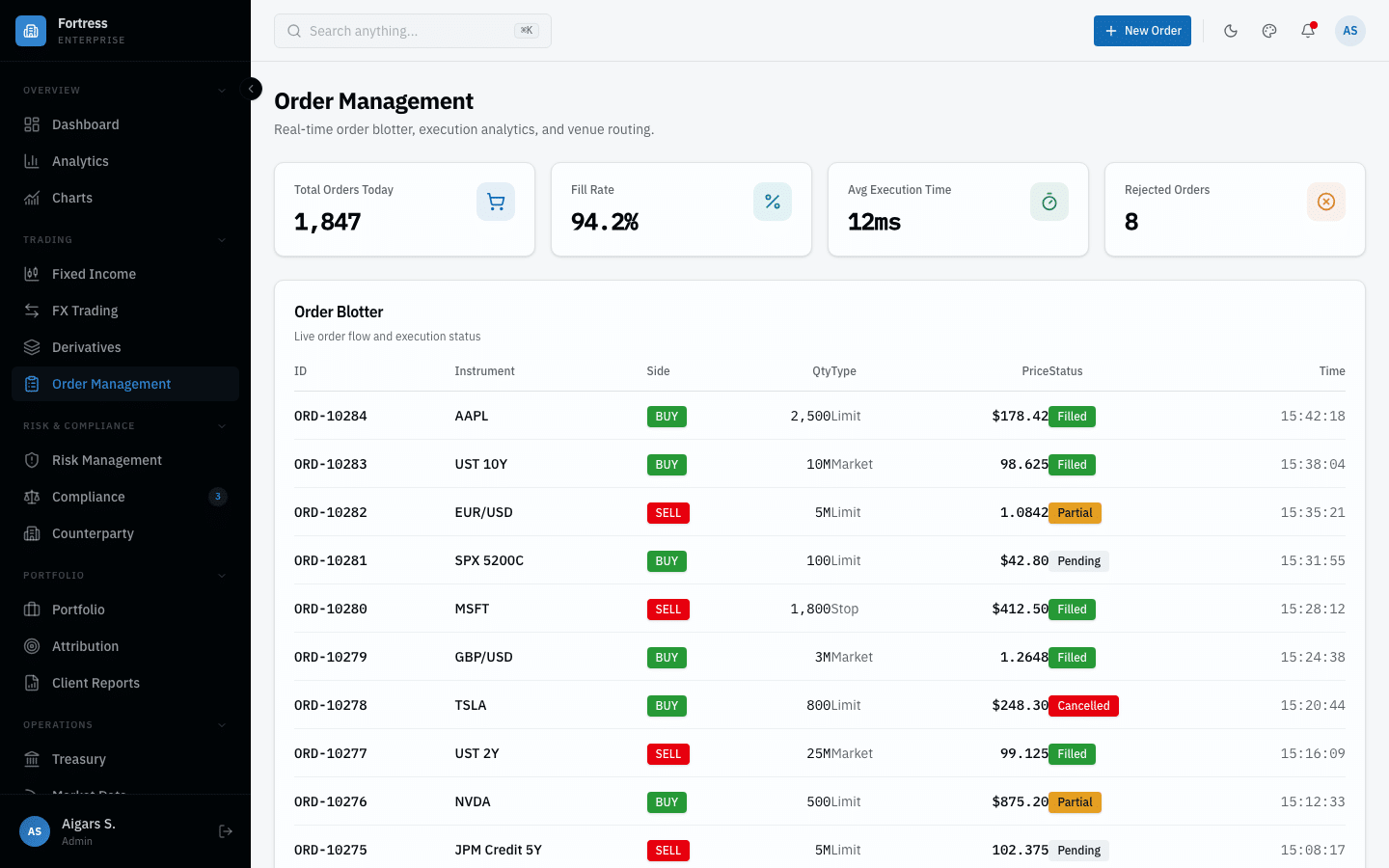
Task: Click inside the search anything field
Action: [x=405, y=31]
